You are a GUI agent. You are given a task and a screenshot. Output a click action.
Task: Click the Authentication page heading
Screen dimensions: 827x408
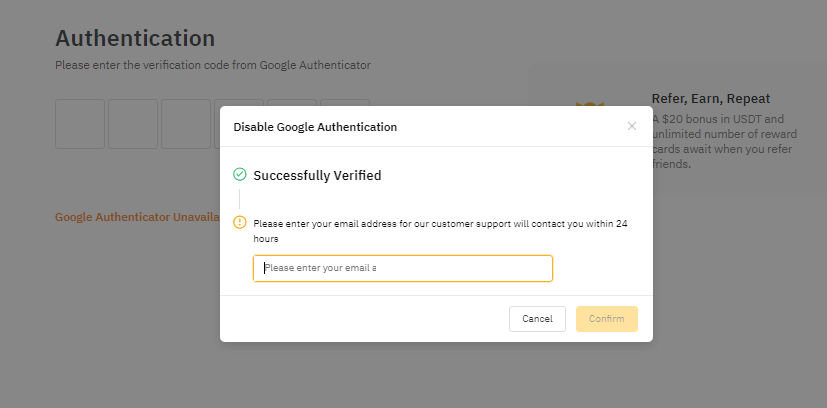135,39
